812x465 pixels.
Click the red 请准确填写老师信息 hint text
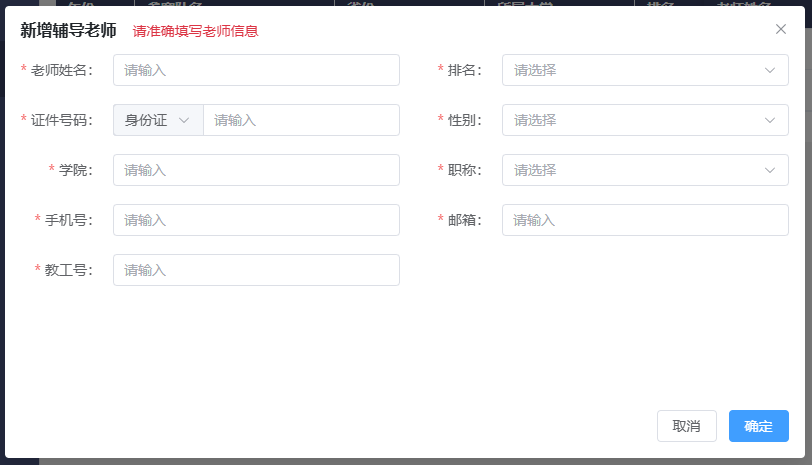click(x=196, y=31)
